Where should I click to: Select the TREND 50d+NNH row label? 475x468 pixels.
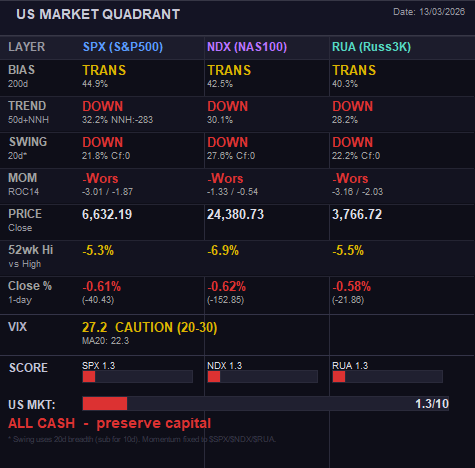click(x=28, y=112)
